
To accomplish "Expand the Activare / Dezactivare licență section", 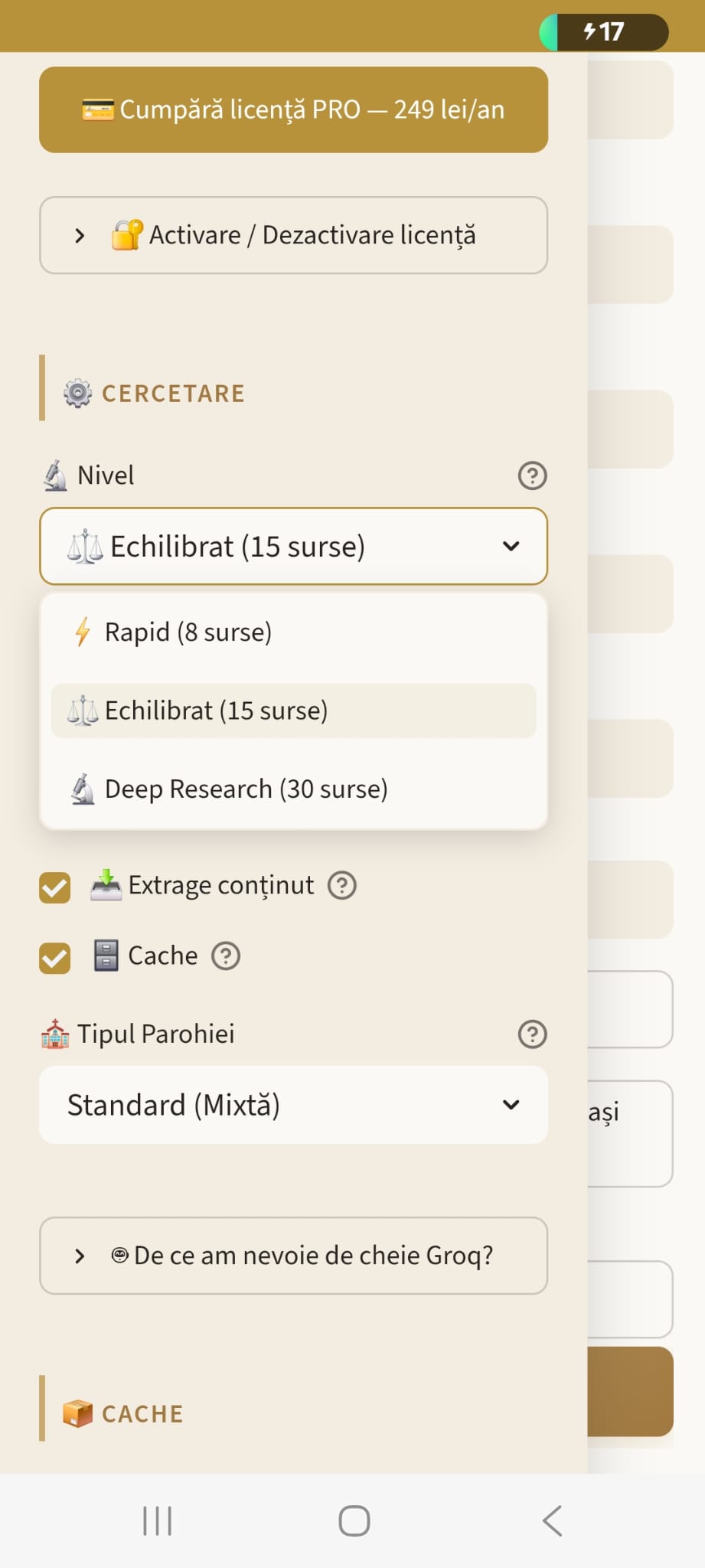I will (293, 235).
